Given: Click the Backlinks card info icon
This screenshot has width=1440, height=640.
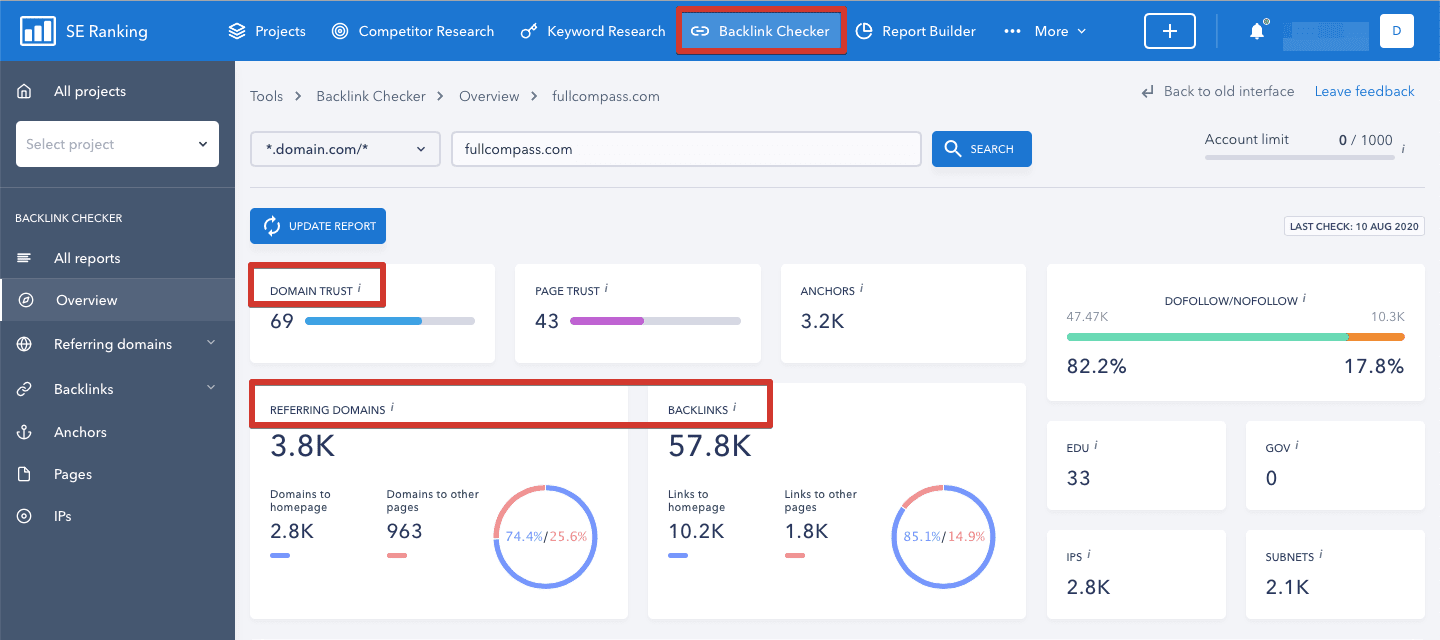Looking at the screenshot, I should point(734,408).
